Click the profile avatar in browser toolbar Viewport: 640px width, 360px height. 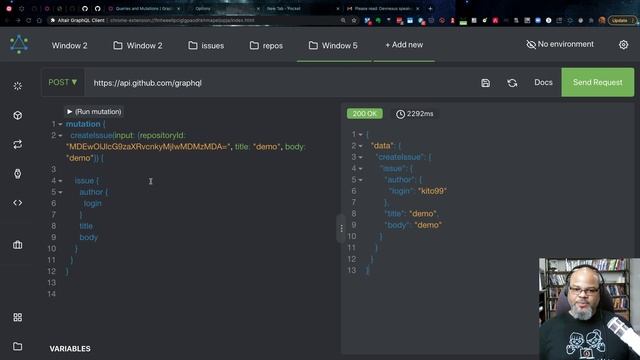602,20
